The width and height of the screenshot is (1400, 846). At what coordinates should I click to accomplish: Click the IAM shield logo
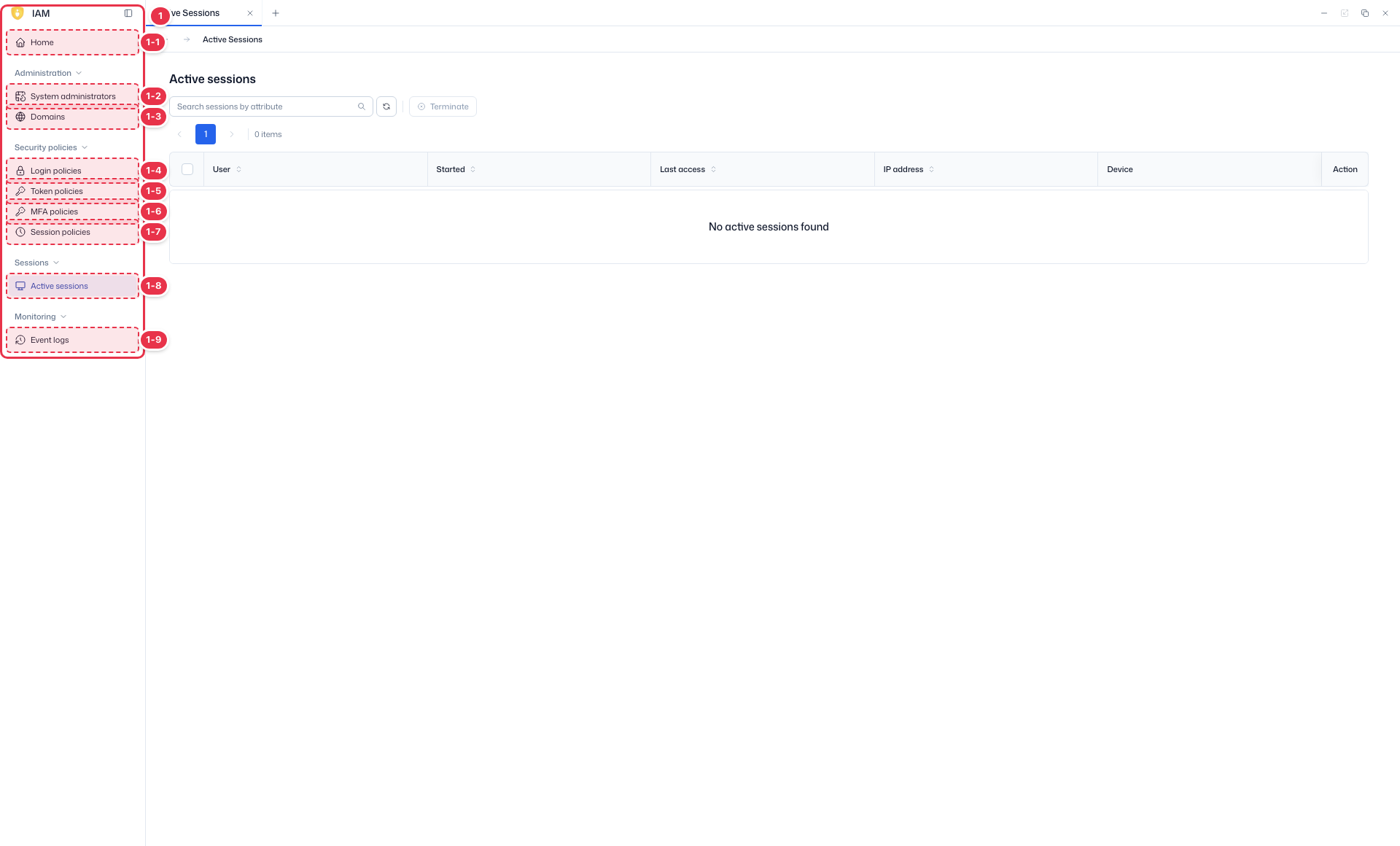tap(17, 13)
